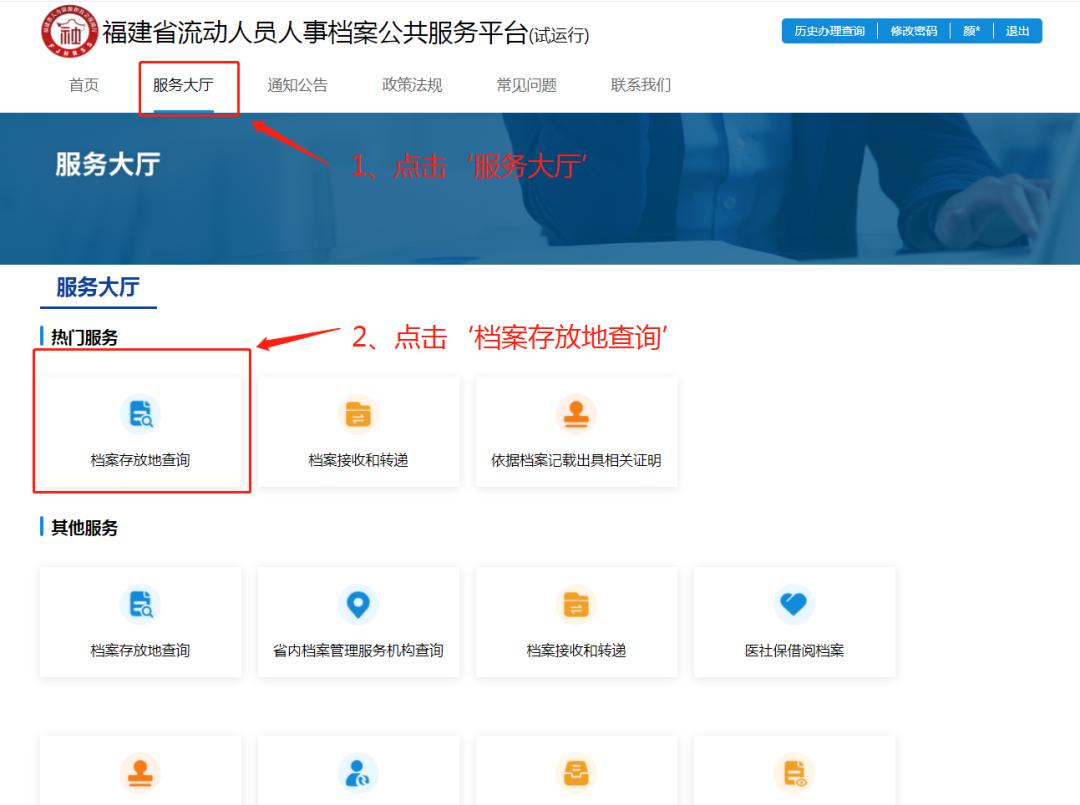
Task: Open the 政策法规 menu item
Action: [411, 86]
